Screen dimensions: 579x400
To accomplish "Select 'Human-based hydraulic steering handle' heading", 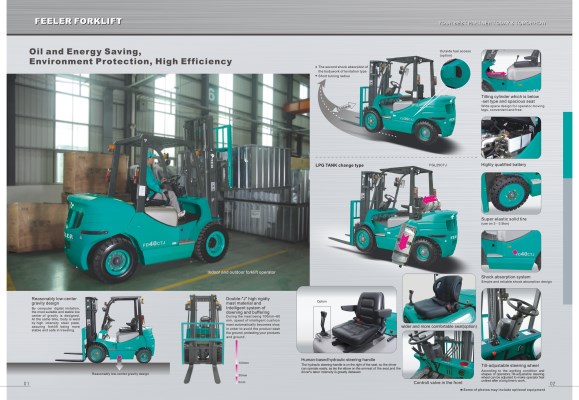I will (x=338, y=359).
